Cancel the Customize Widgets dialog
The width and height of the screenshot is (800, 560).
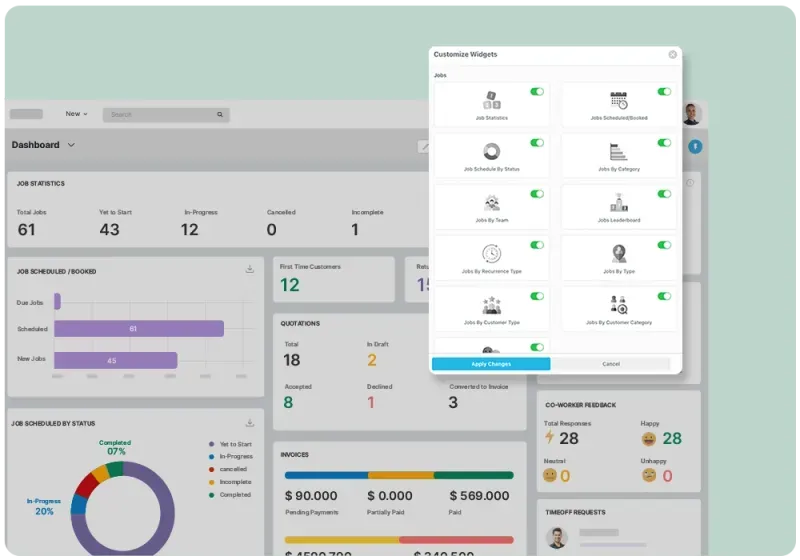pyautogui.click(x=611, y=364)
